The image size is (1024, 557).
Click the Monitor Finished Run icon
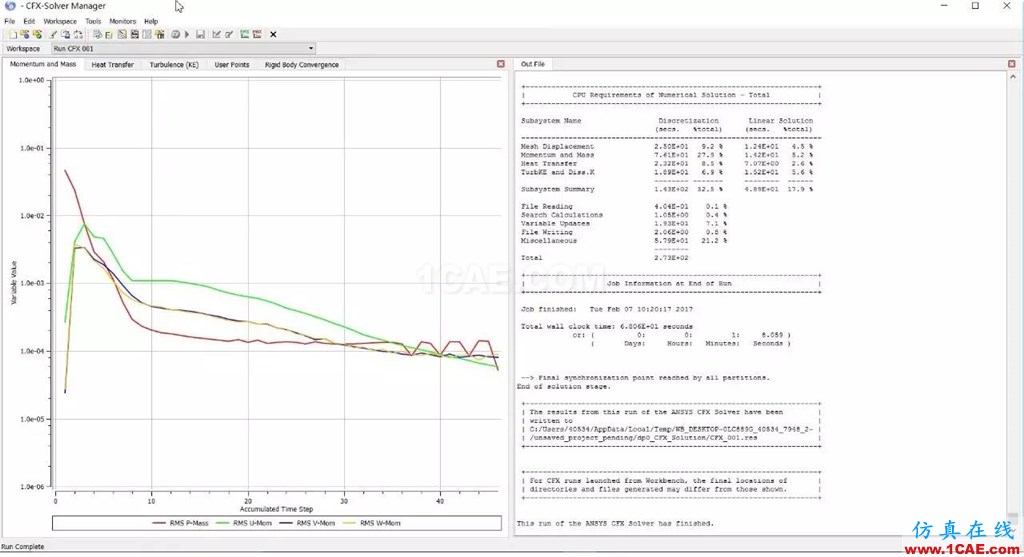pyautogui.click(x=37, y=34)
